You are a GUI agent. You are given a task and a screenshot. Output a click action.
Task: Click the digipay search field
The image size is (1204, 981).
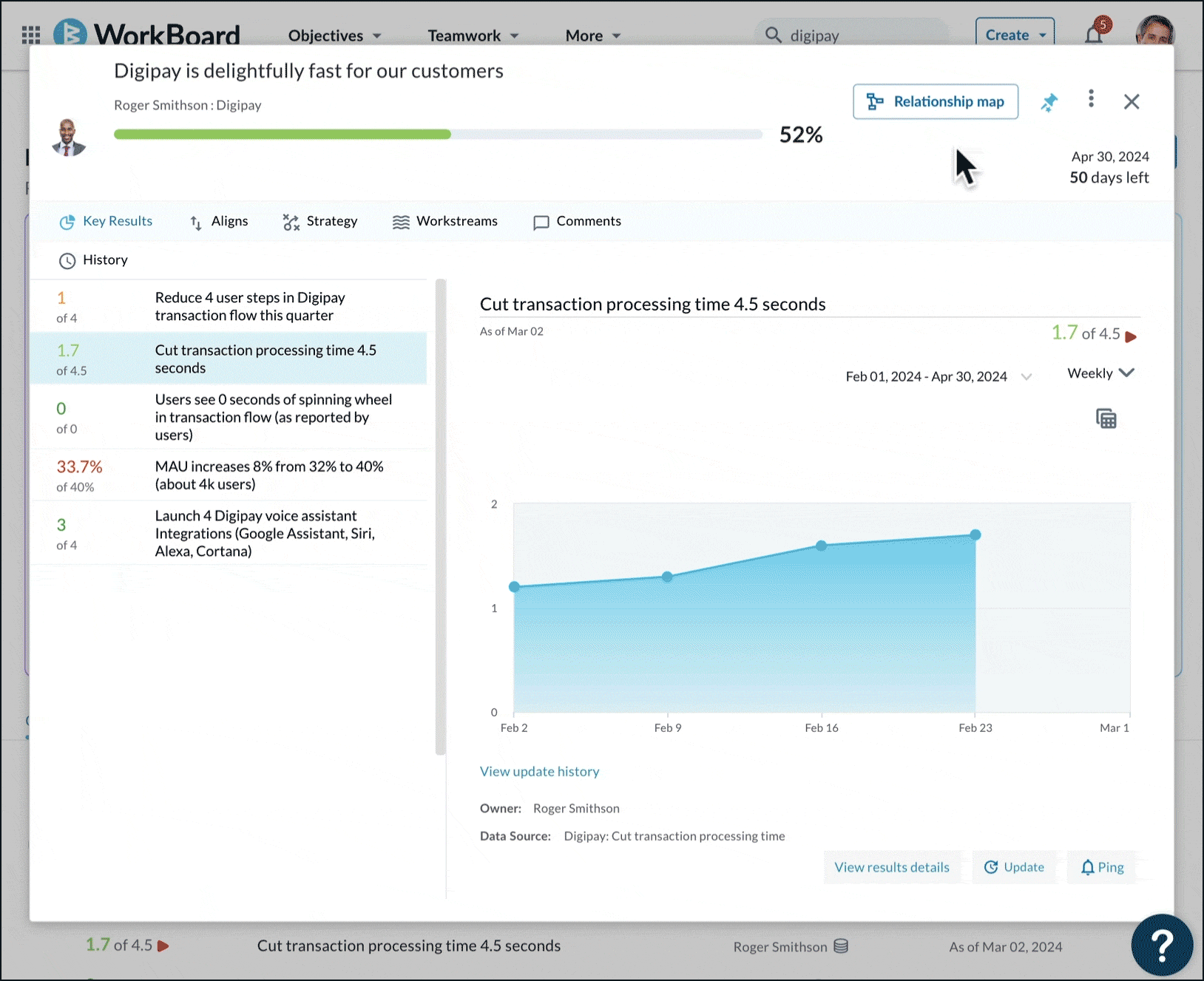click(x=852, y=35)
